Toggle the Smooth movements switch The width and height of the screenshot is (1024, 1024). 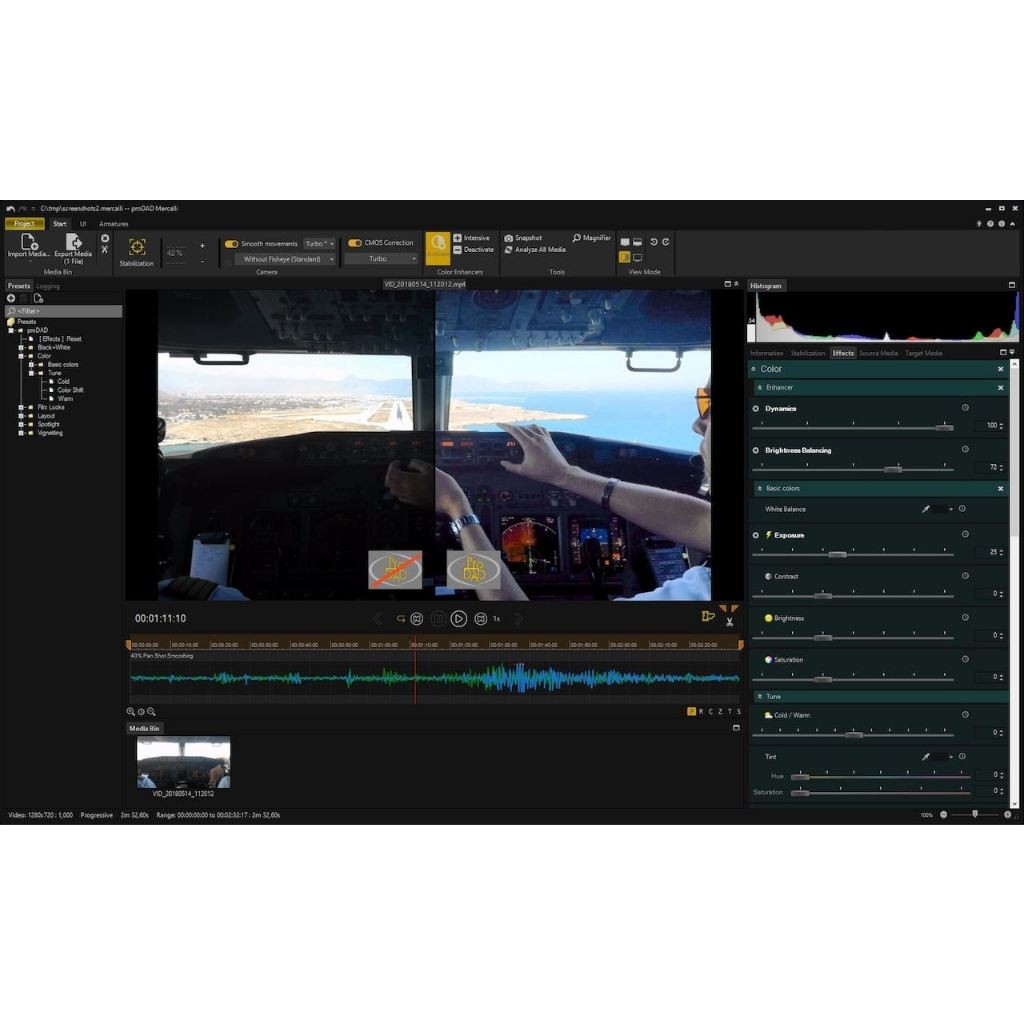tap(231, 244)
